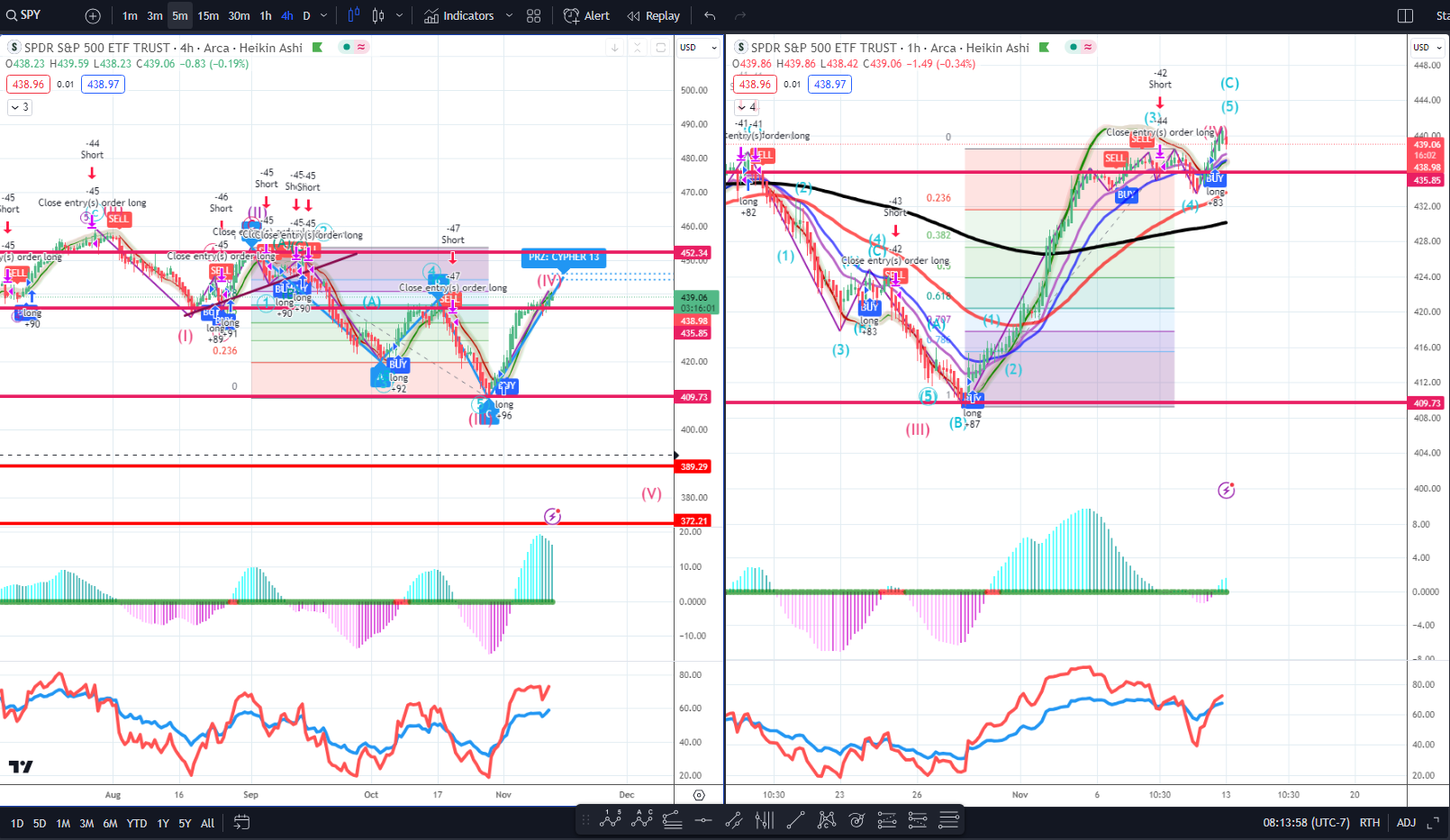Open the time axis settings gear
The image size is (1450, 840).
point(699,795)
